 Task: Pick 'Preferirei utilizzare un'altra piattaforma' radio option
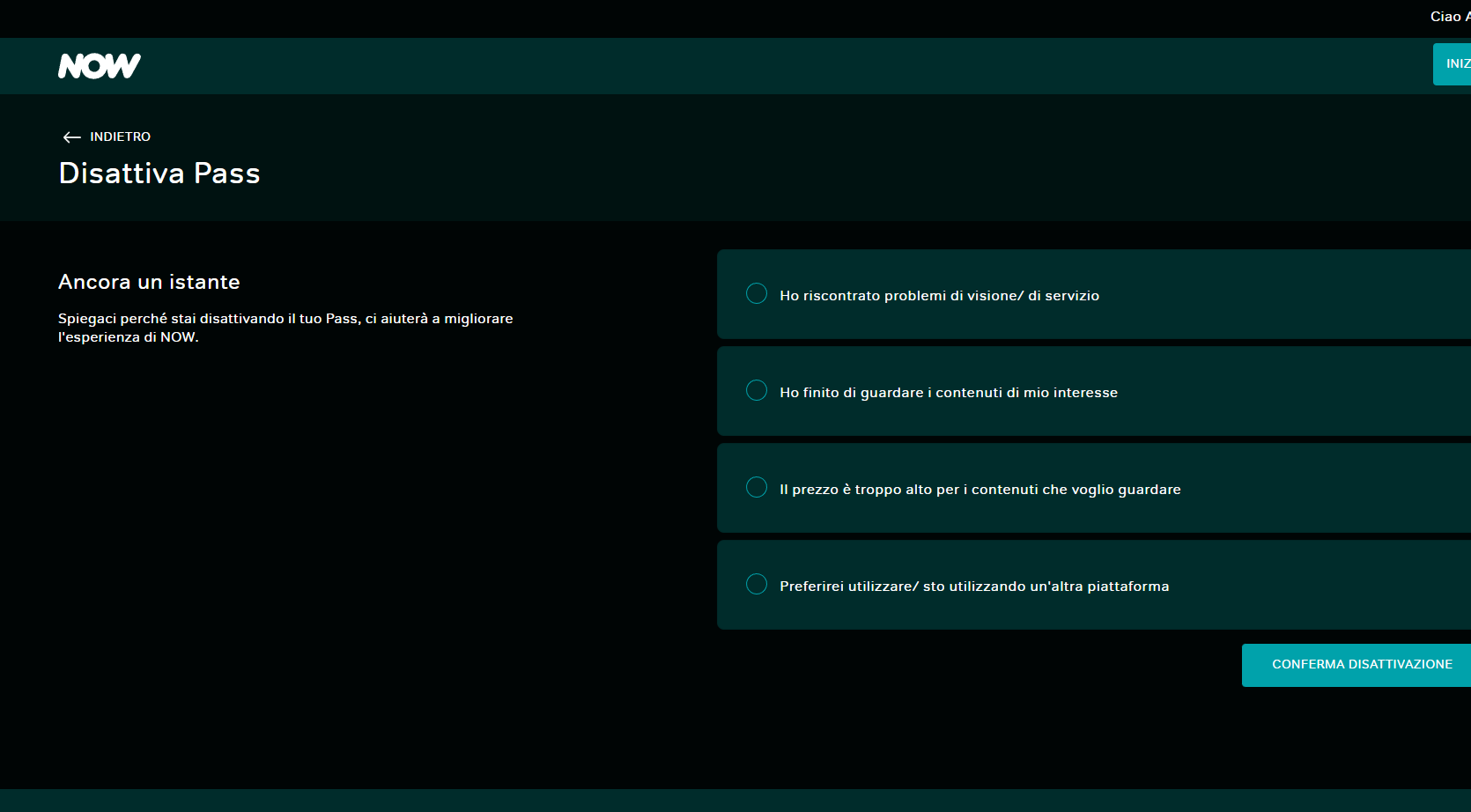tap(757, 584)
